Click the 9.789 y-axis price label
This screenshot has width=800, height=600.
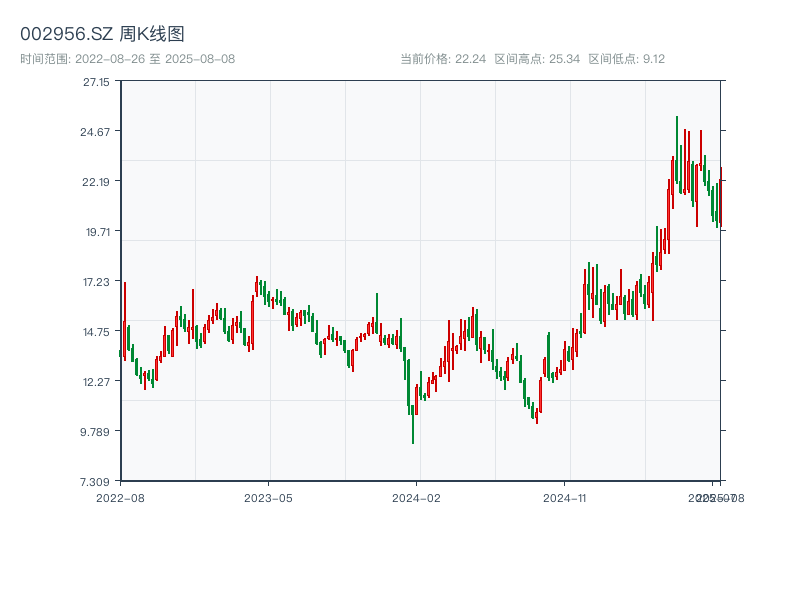click(97, 432)
